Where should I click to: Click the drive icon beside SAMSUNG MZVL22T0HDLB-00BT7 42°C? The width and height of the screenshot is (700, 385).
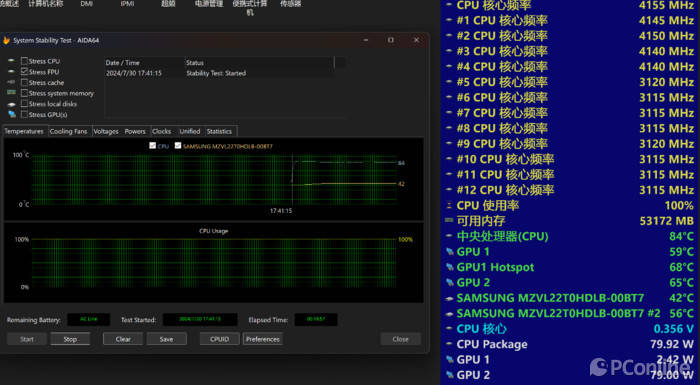pyautogui.click(x=450, y=298)
